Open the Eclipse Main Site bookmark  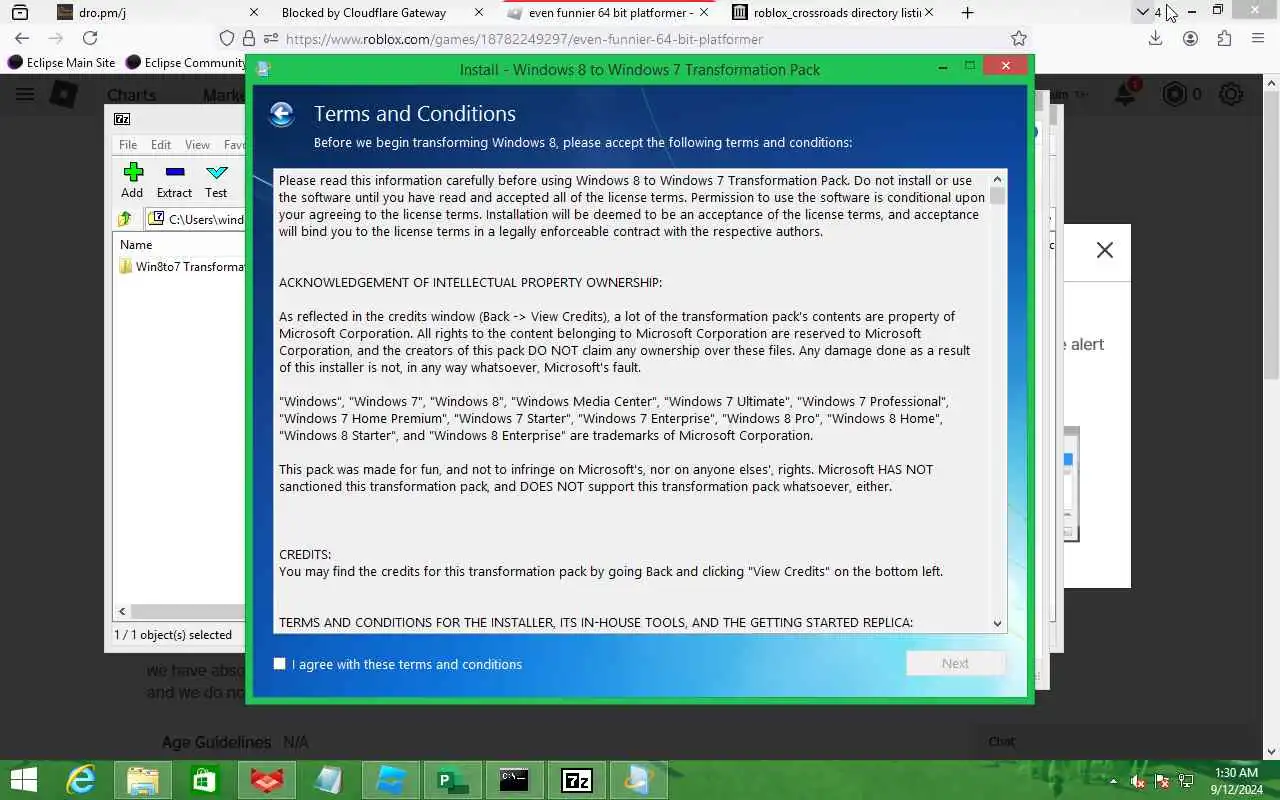coord(62,62)
